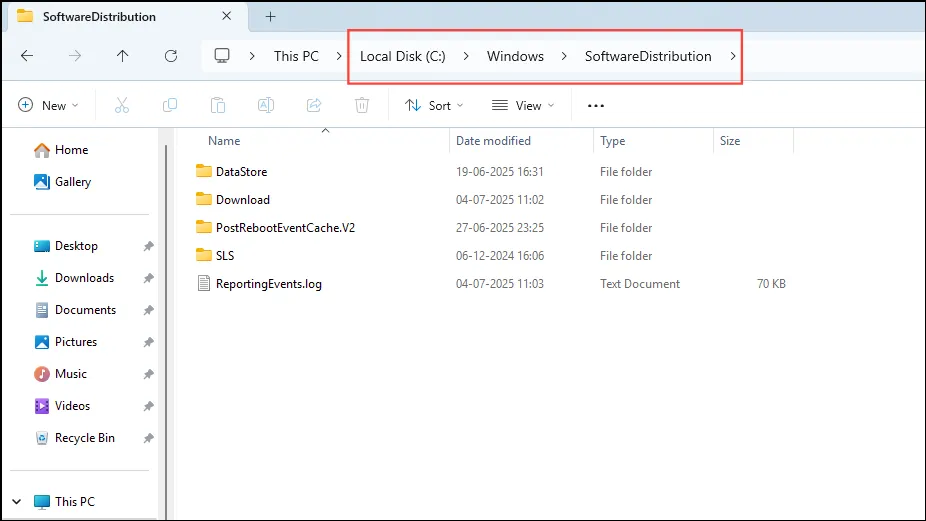Click the Share icon in toolbar
This screenshot has height=521, width=926.
314,106
